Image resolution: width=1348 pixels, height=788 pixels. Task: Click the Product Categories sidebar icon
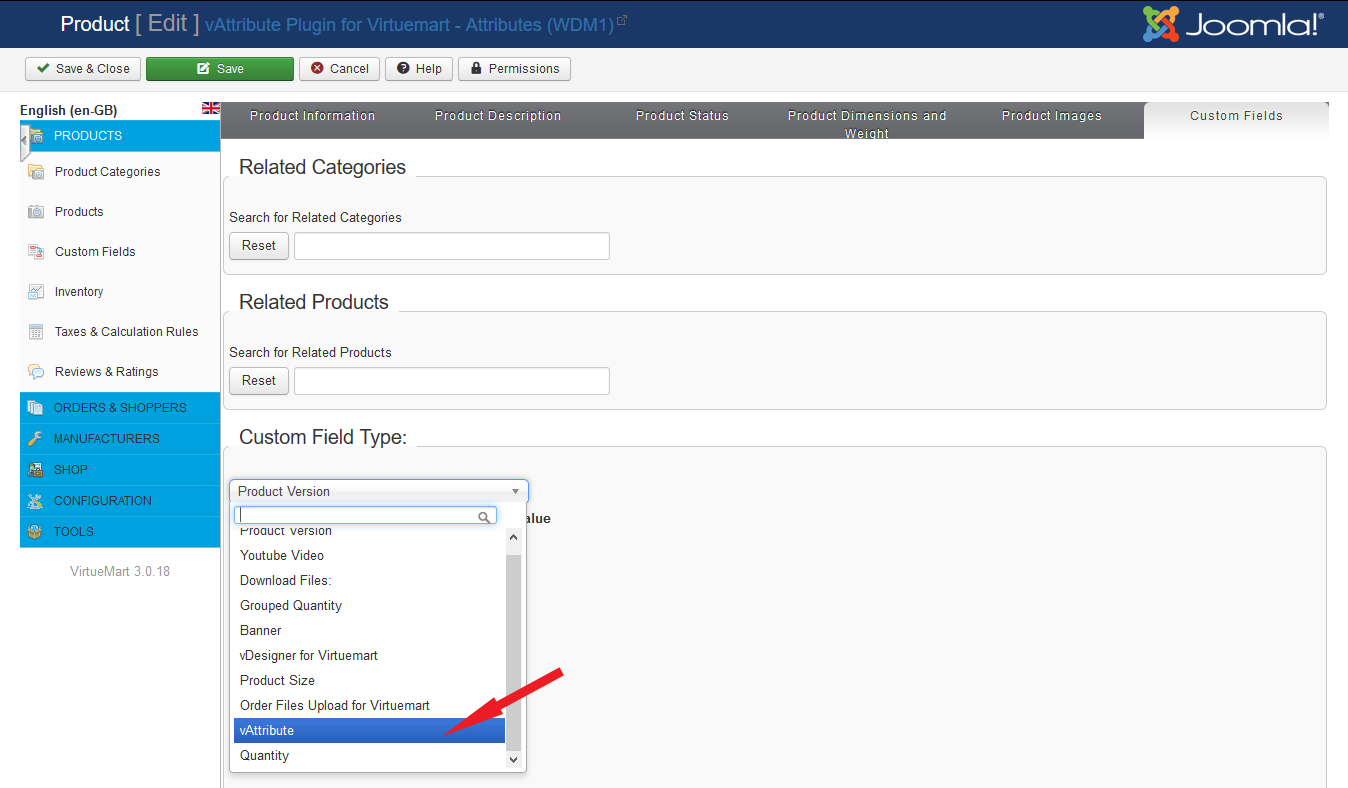click(36, 172)
